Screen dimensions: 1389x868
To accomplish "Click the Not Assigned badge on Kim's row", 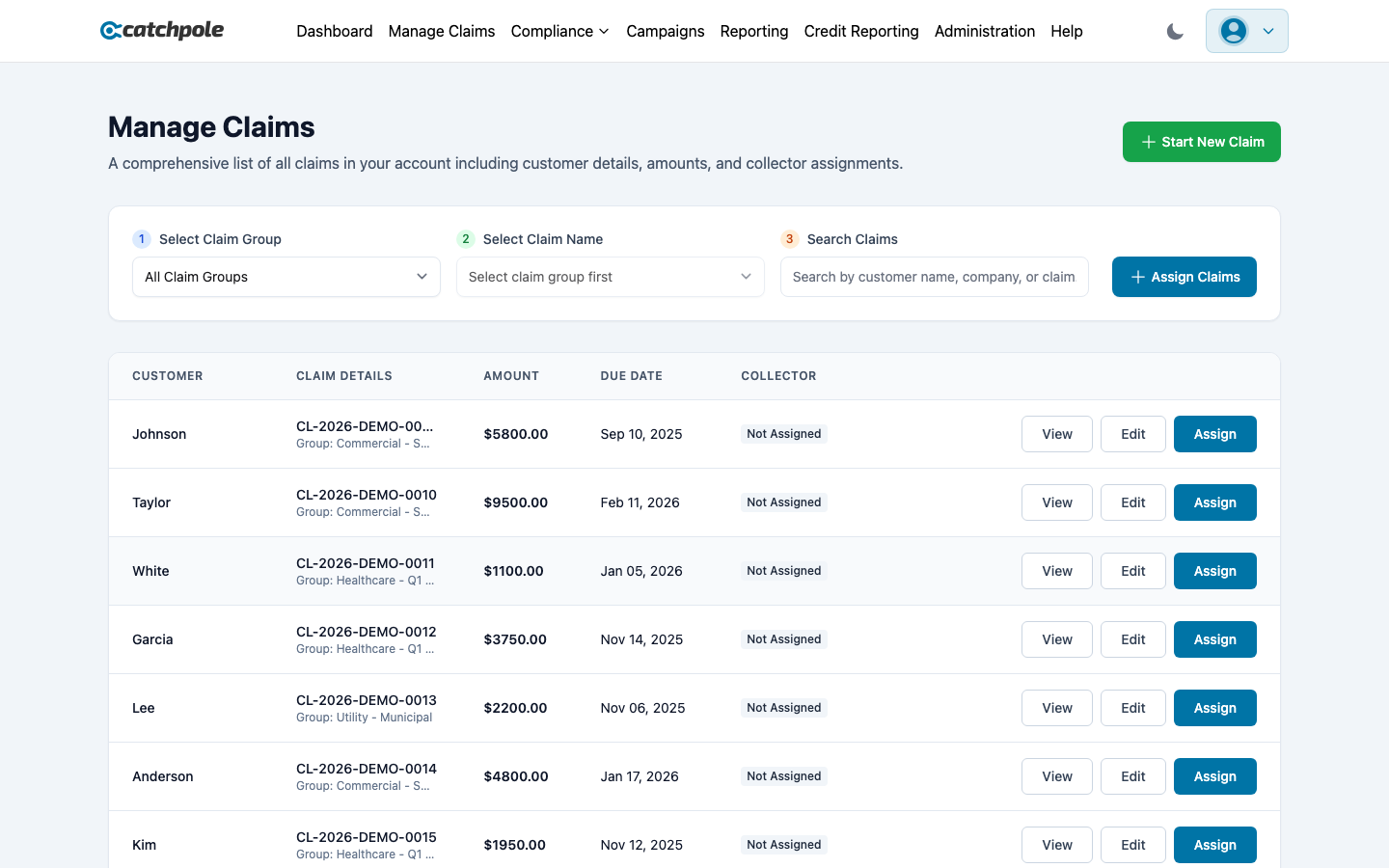I will coord(783,844).
